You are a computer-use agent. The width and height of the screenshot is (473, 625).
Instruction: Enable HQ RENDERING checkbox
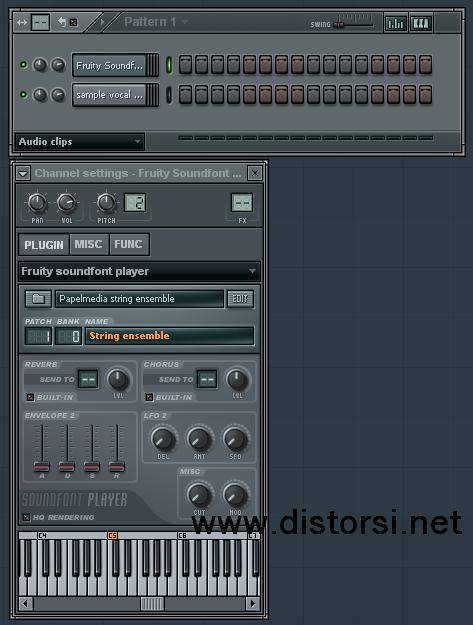[26, 517]
